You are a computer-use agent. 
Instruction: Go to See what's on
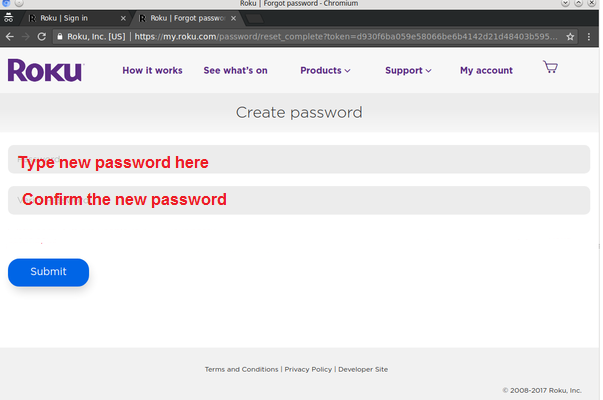coord(235,70)
